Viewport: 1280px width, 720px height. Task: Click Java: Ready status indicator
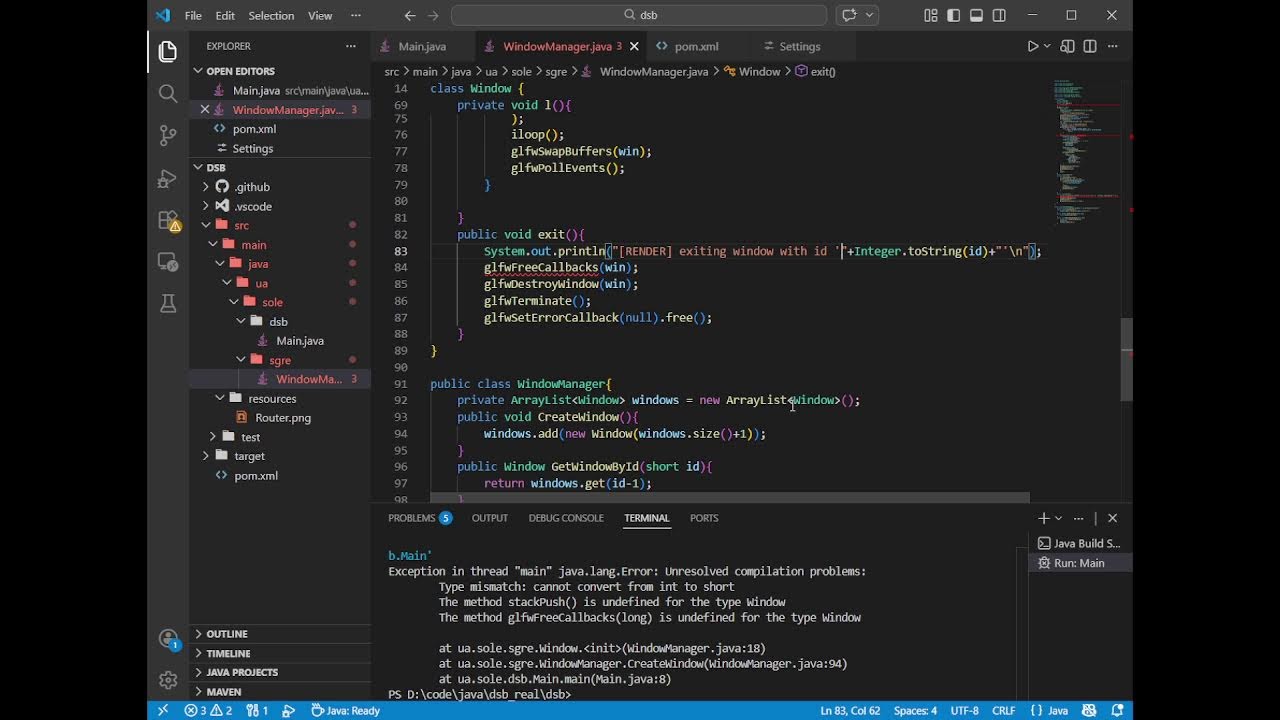[345, 710]
